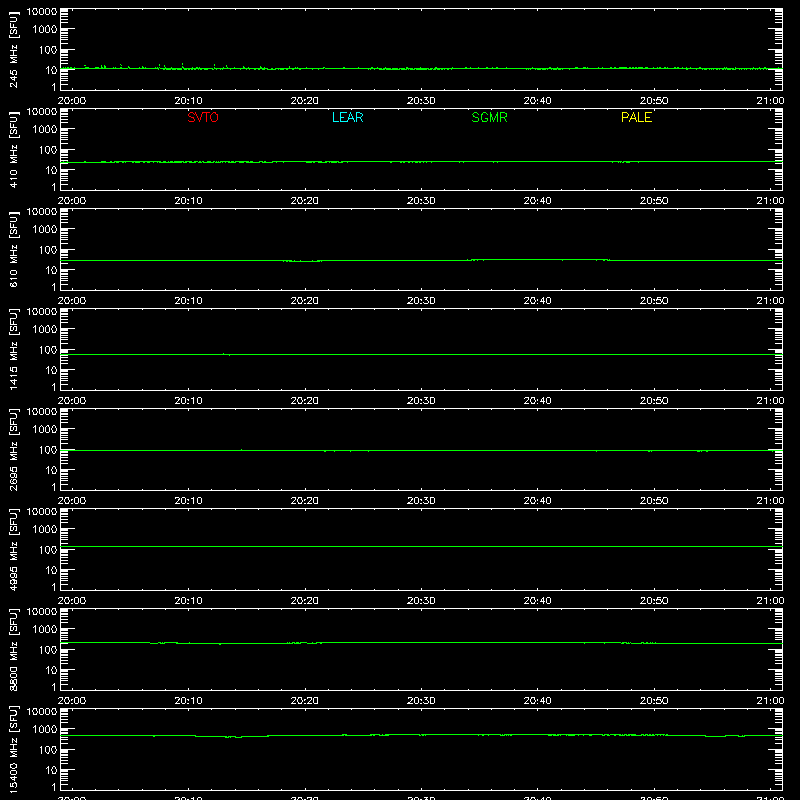
Task: Click the 10000 y-tick of the 8800 MHz plot
Action: pyautogui.click(x=42, y=612)
